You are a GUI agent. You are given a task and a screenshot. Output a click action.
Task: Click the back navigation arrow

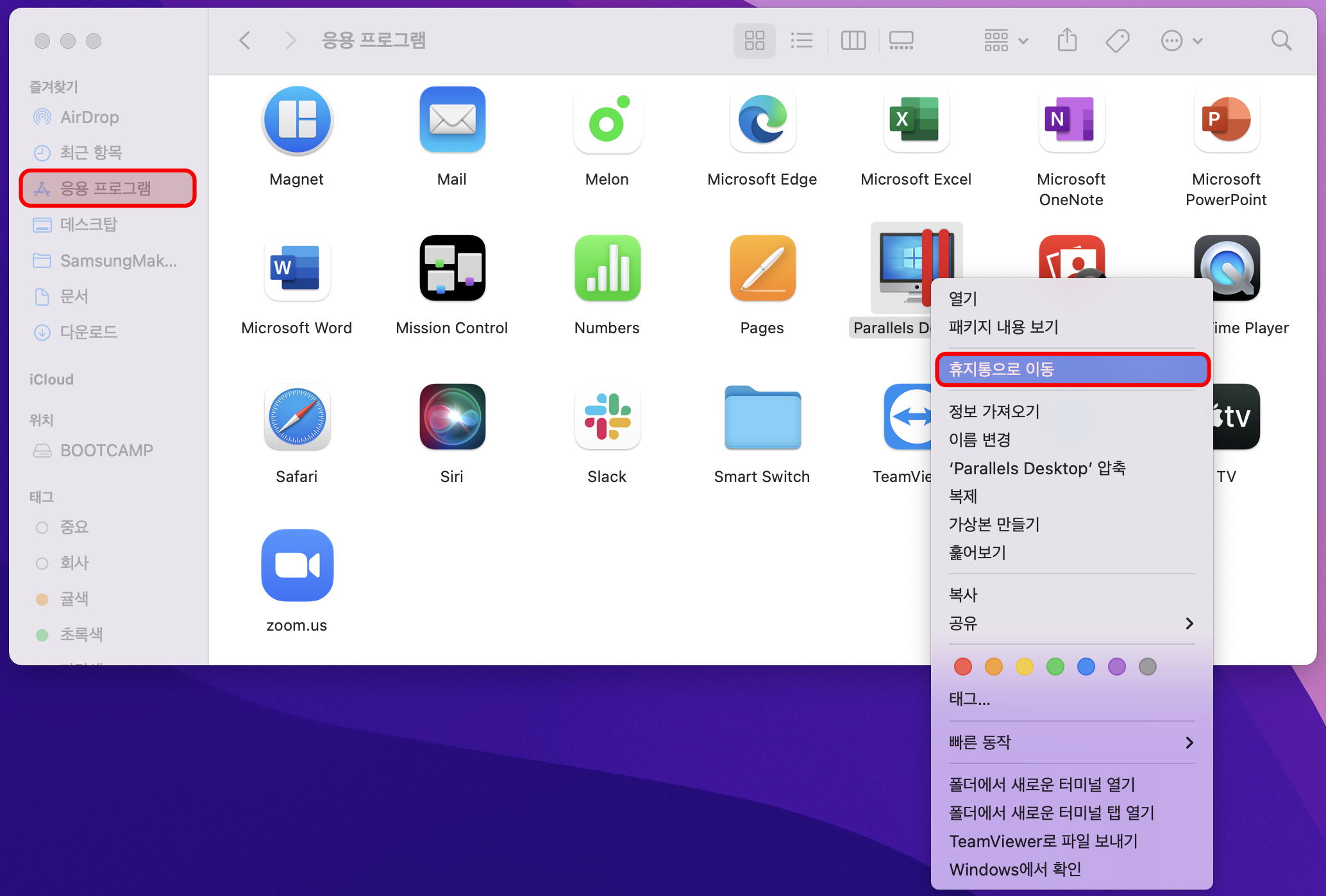(x=245, y=40)
